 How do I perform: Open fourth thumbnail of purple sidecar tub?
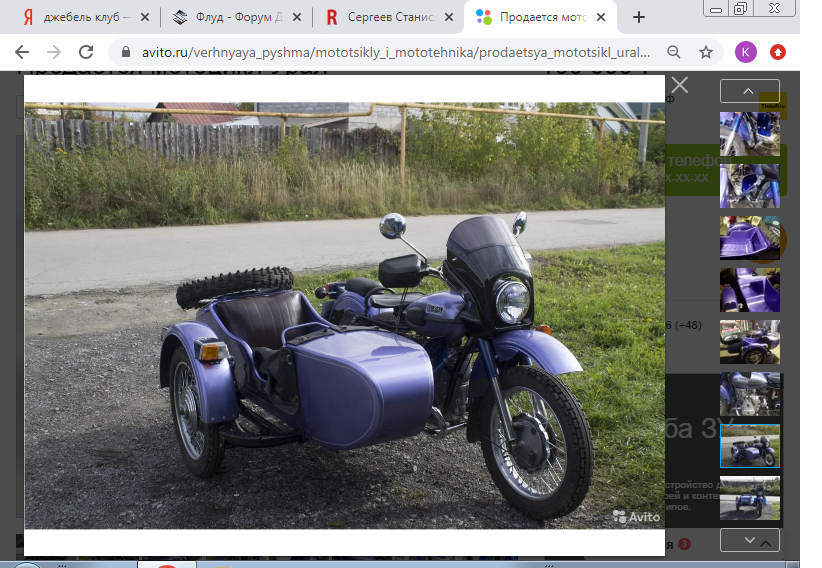[750, 290]
